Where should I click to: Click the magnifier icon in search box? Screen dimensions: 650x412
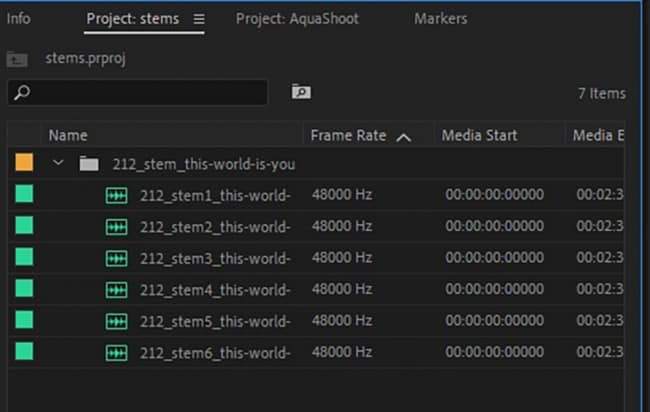point(22,93)
